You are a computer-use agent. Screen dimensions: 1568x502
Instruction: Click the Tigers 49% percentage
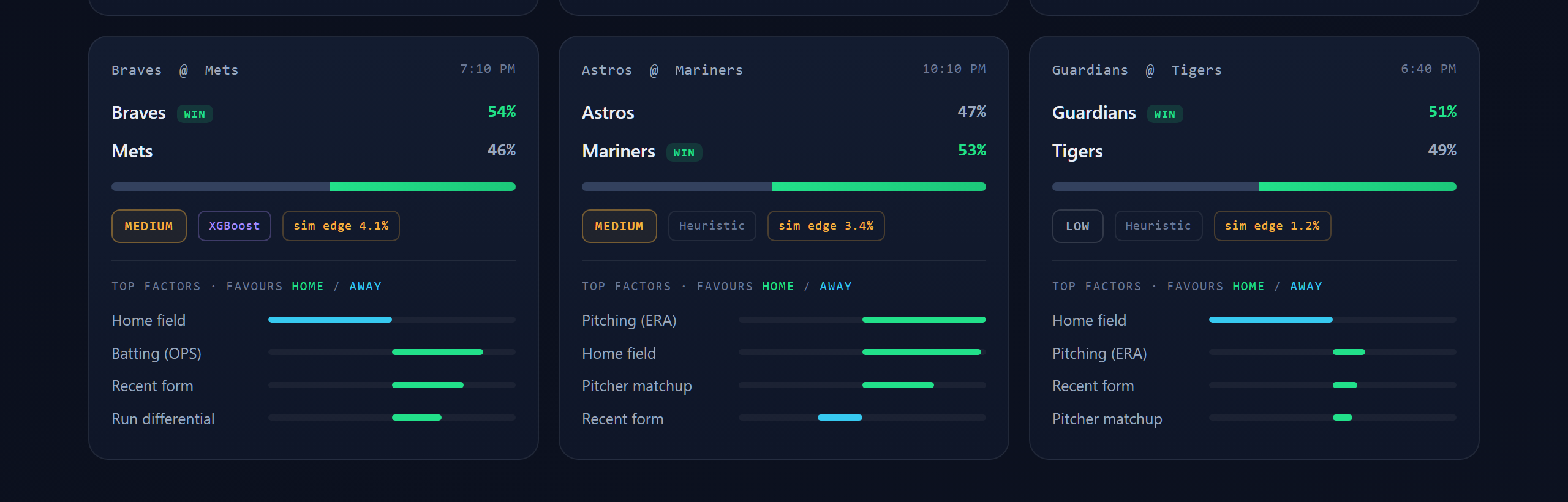[x=1442, y=150]
